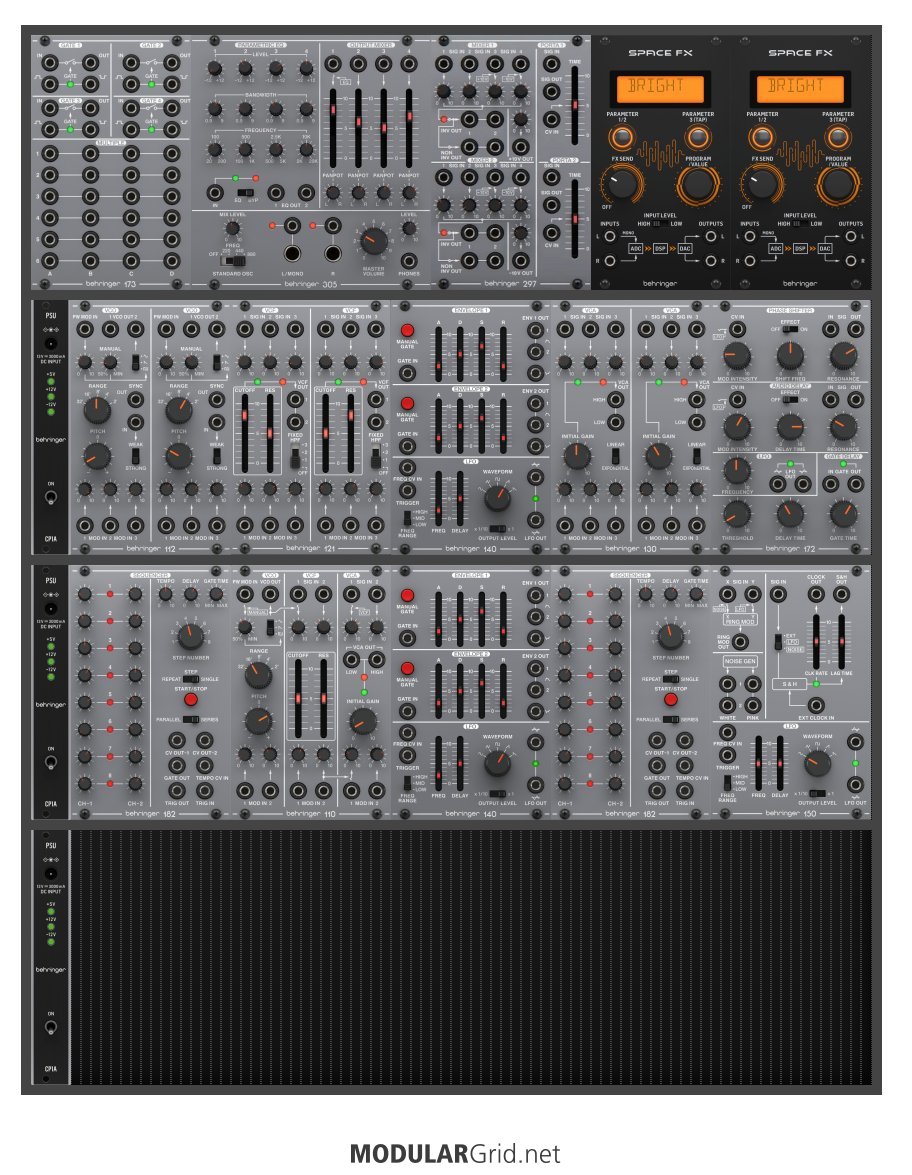The image size is (912, 1175).
Task: Click GATE OUT jack on left 182 sequencer
Action: [177, 766]
